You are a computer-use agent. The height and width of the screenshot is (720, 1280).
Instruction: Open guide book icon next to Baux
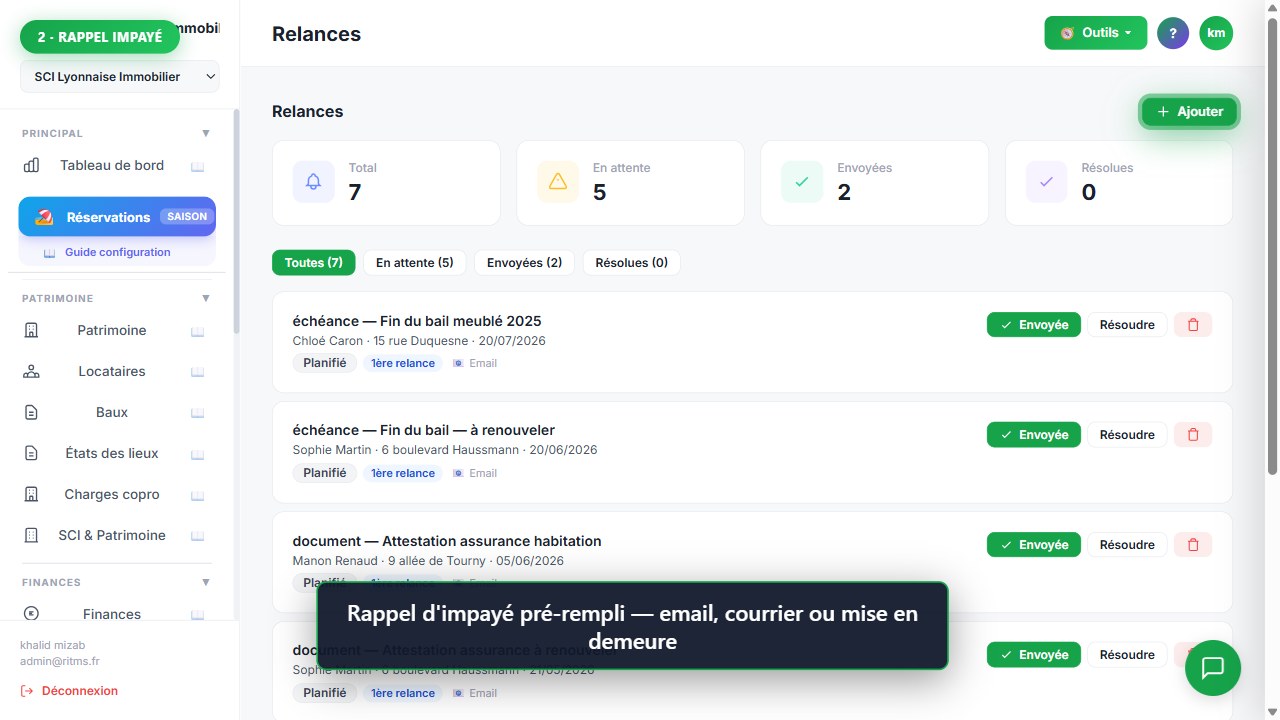(x=198, y=413)
